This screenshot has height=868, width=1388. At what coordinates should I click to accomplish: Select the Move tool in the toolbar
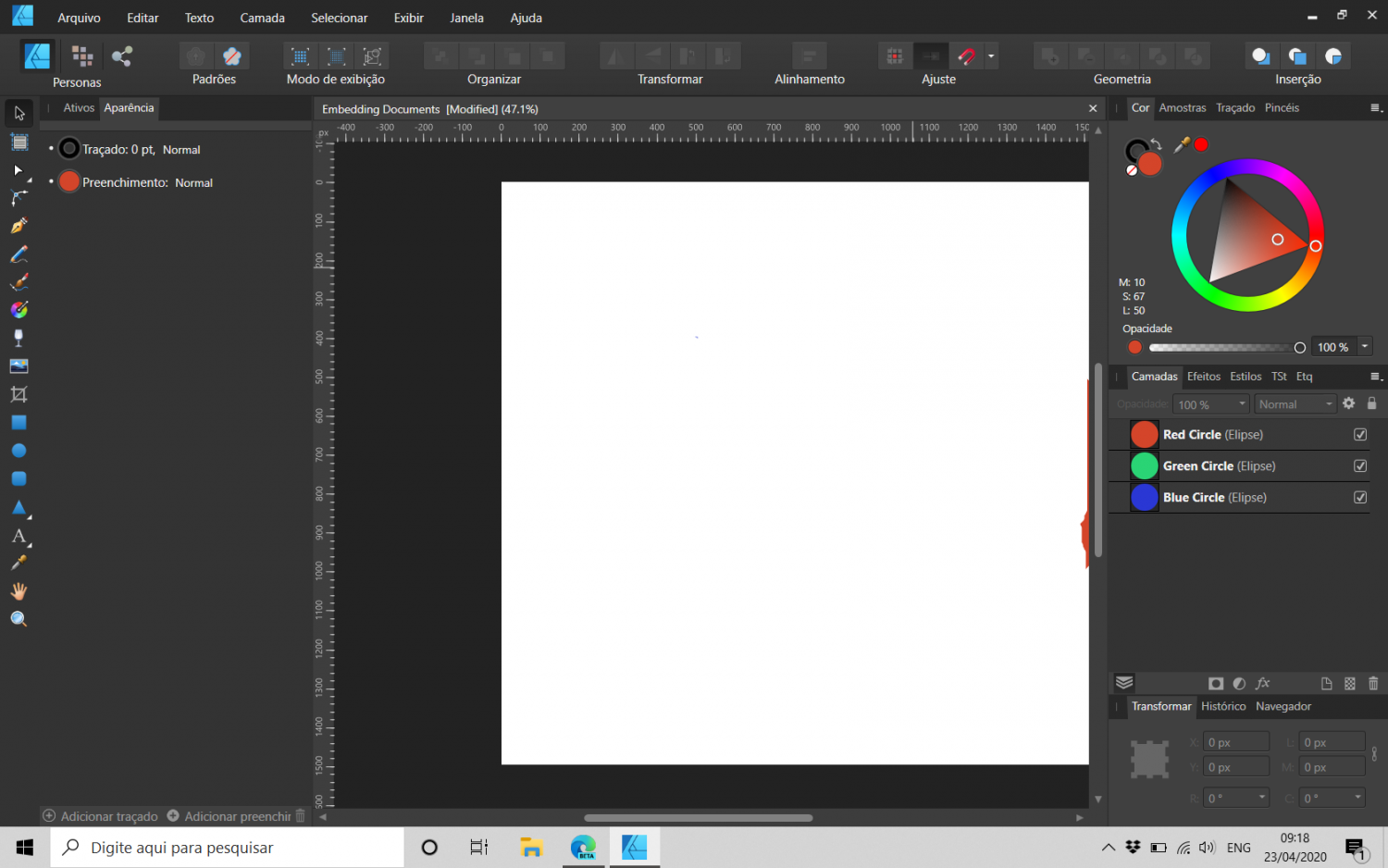tap(19, 113)
